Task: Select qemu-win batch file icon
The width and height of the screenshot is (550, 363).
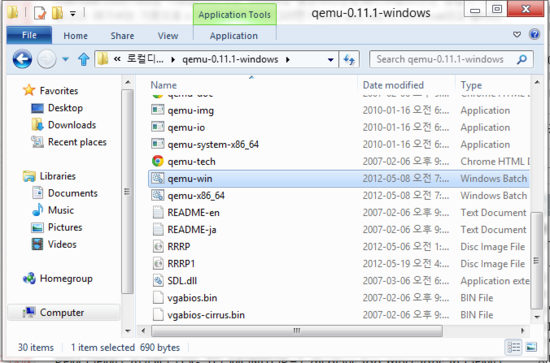Action: 158,178
